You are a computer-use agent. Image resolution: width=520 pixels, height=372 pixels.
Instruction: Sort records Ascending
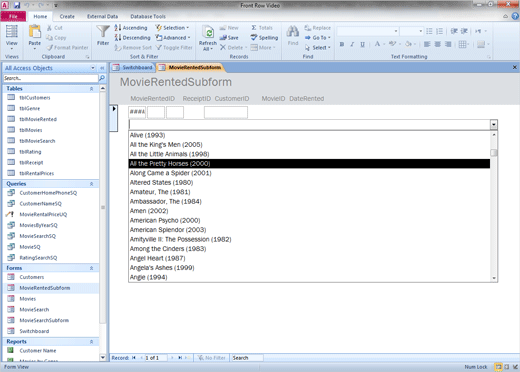(131, 28)
